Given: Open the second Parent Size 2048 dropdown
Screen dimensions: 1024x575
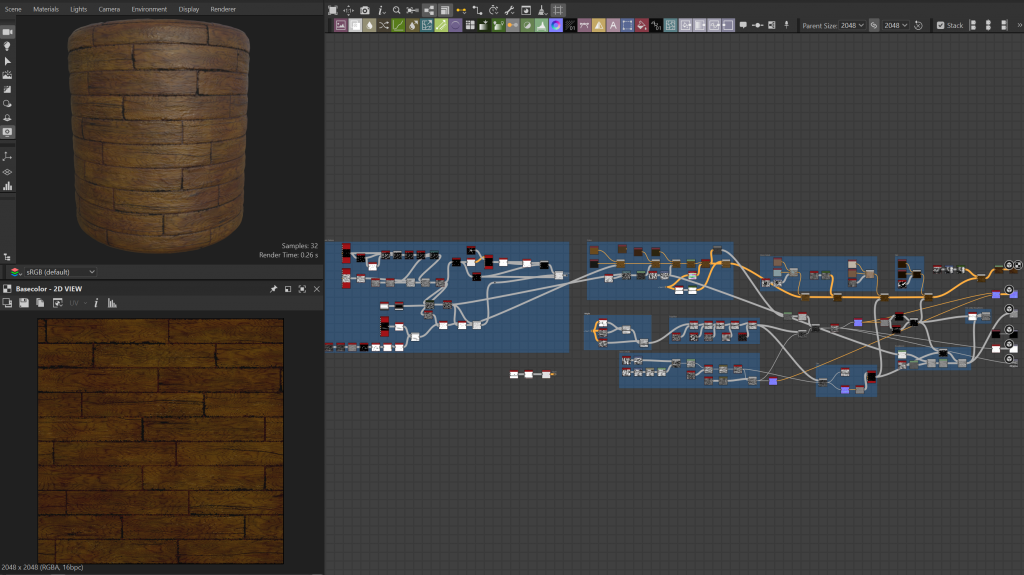Looking at the screenshot, I should (x=895, y=25).
